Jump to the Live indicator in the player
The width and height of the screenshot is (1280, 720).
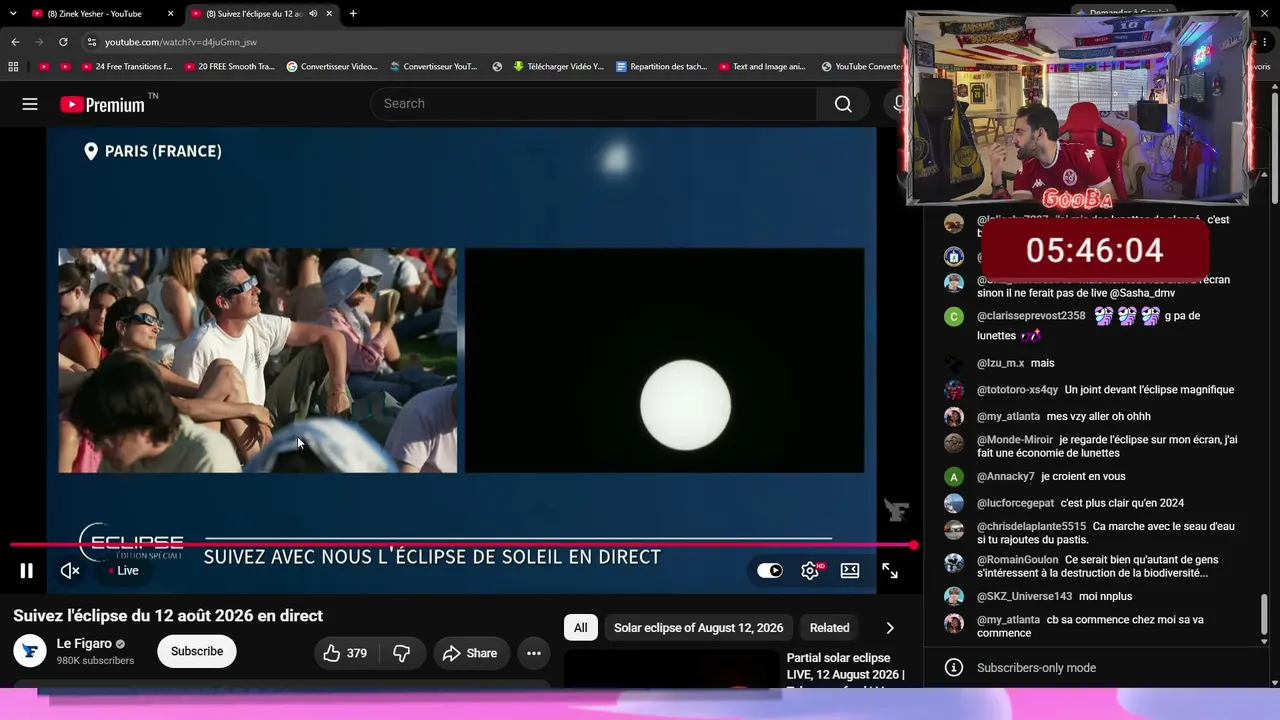[122, 571]
